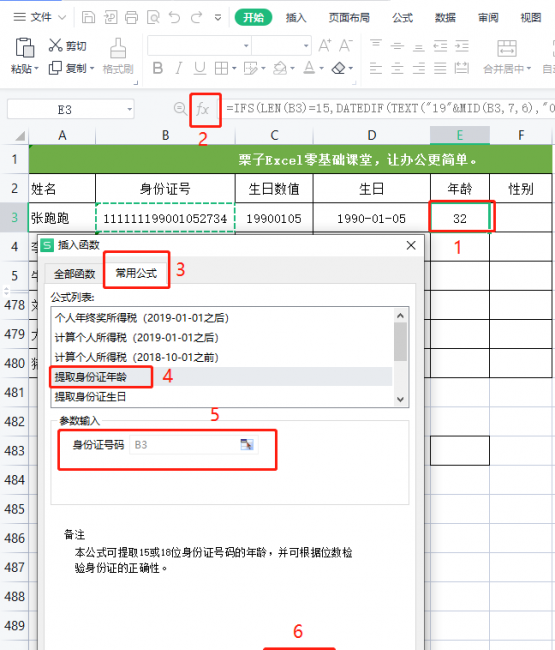Screen dimensions: 555x650
Task: Click the font color A icon
Action: [x=309, y=68]
